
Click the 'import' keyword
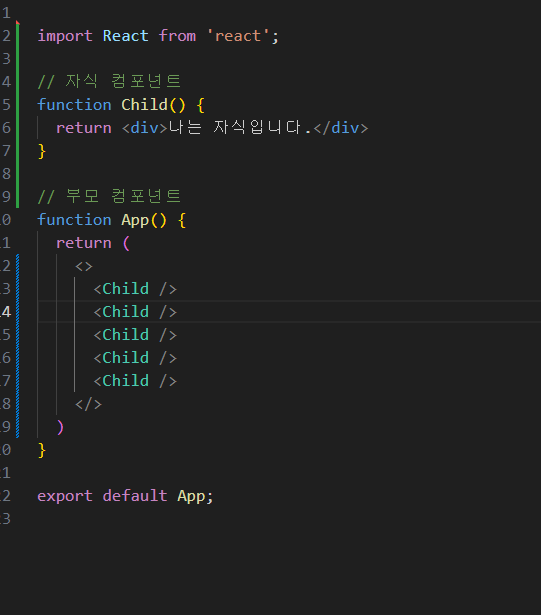[65, 36]
